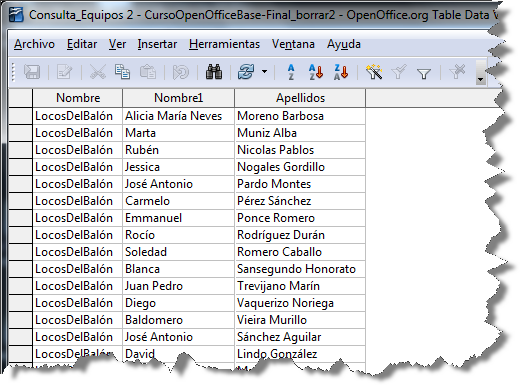This screenshot has width=520, height=385.
Task: Click the Nombre1 column header
Action: pyautogui.click(x=178, y=98)
